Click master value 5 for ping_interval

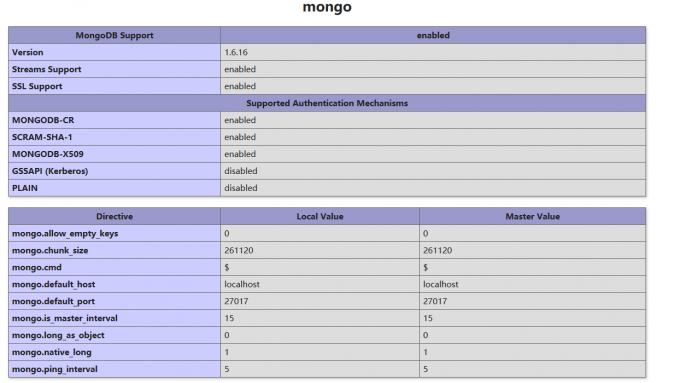pyautogui.click(x=425, y=369)
